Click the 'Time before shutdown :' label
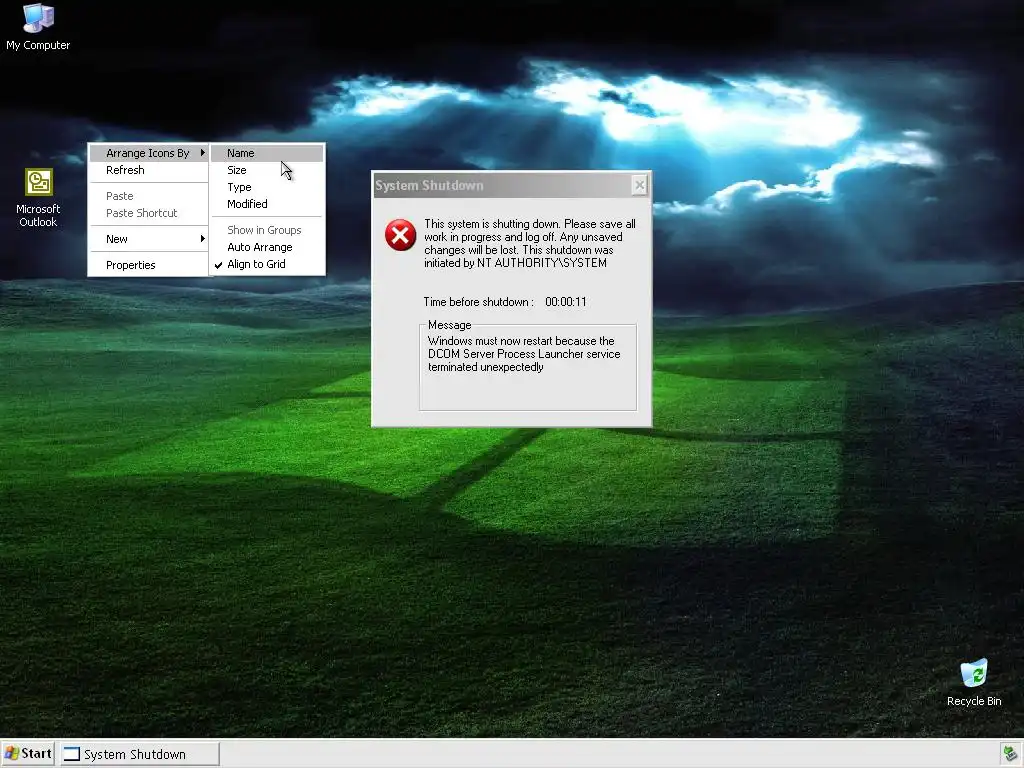Screen dimensions: 1024x768 click(479, 302)
